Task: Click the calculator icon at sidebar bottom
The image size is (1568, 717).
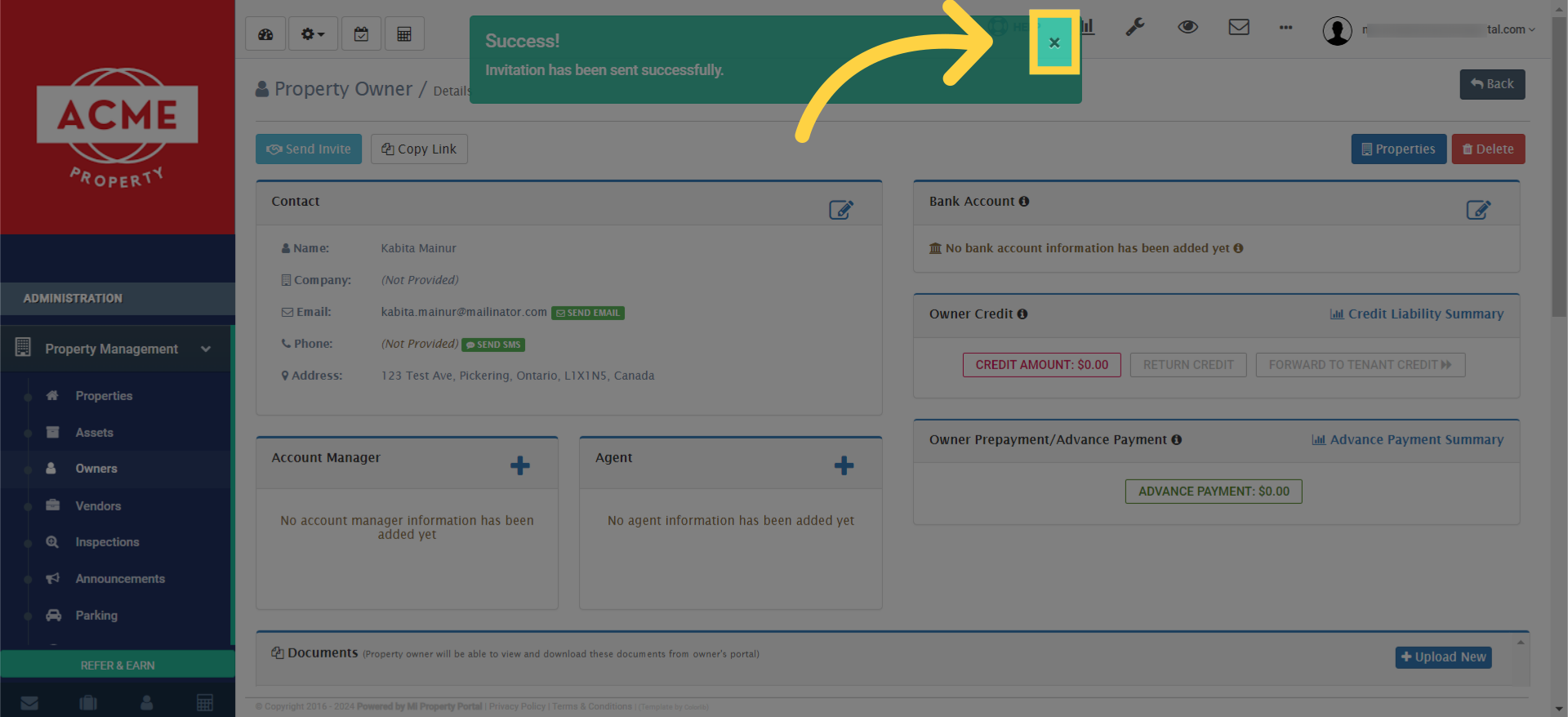Action: click(x=205, y=703)
